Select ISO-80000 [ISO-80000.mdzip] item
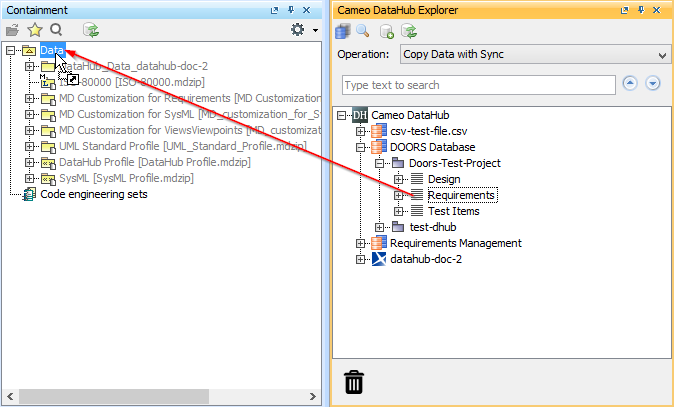Screen dimensions: 674x407 tap(132, 82)
